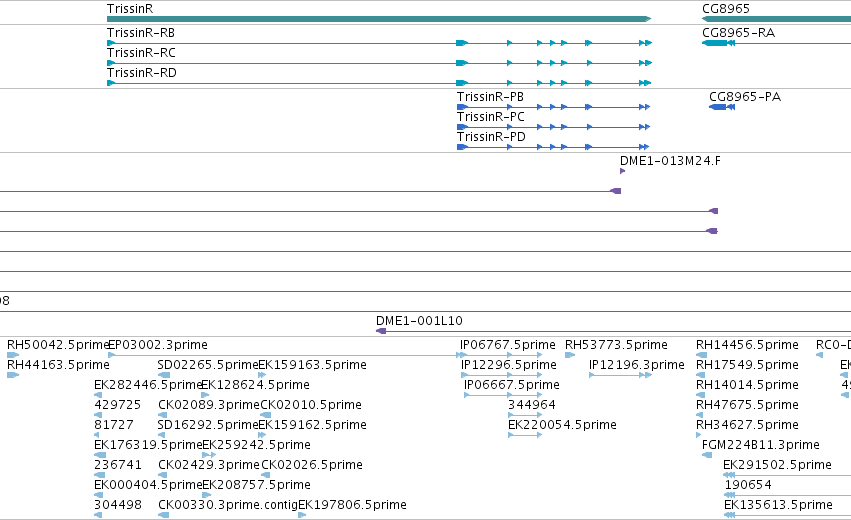Open EST EK176319.5prime
The height and width of the screenshot is (520, 851).
click(x=148, y=446)
